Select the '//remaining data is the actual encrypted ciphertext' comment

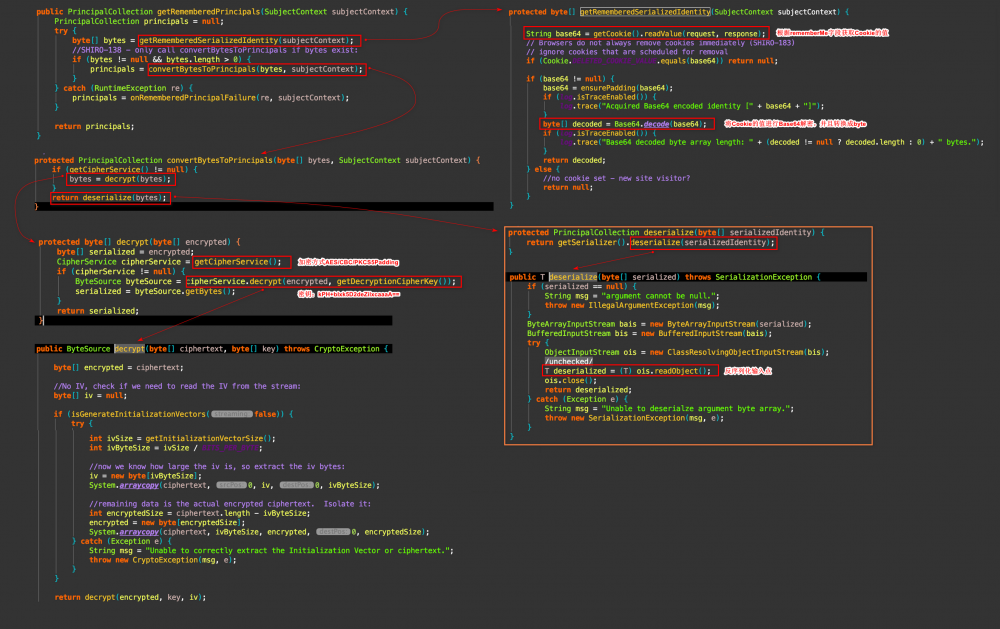click(x=230, y=504)
